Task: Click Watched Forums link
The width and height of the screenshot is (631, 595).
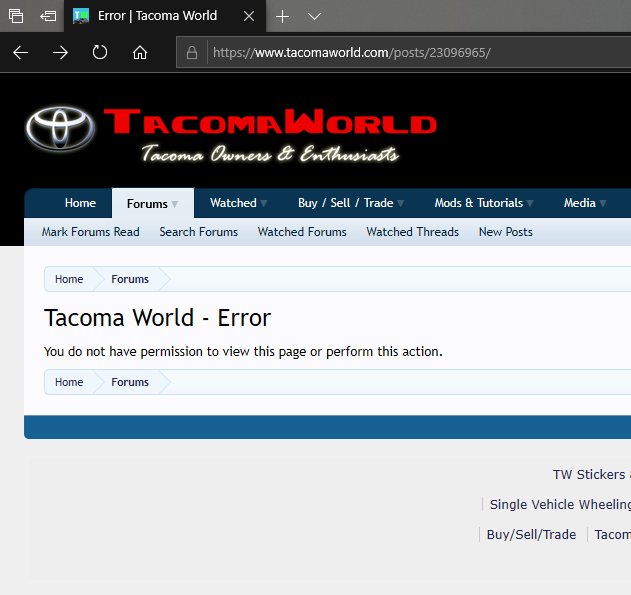Action: 302,232
